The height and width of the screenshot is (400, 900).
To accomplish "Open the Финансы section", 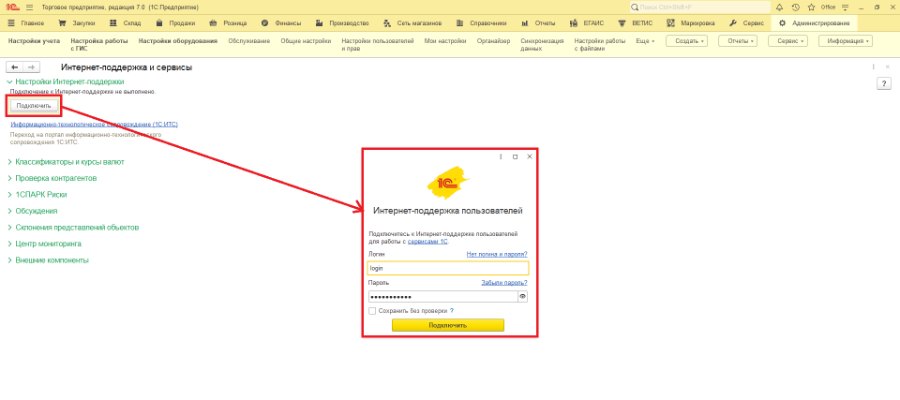I will [x=282, y=24].
